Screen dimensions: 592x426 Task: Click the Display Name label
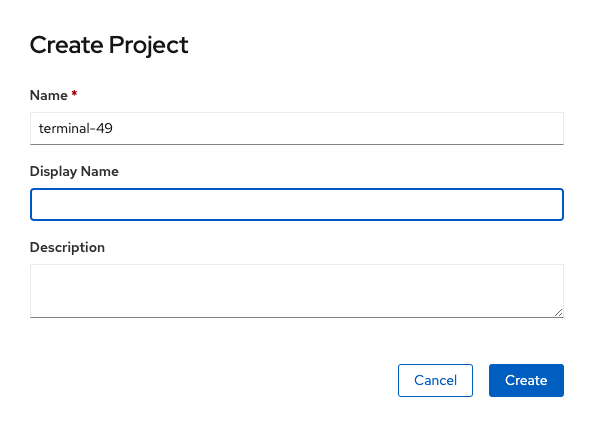point(74,171)
